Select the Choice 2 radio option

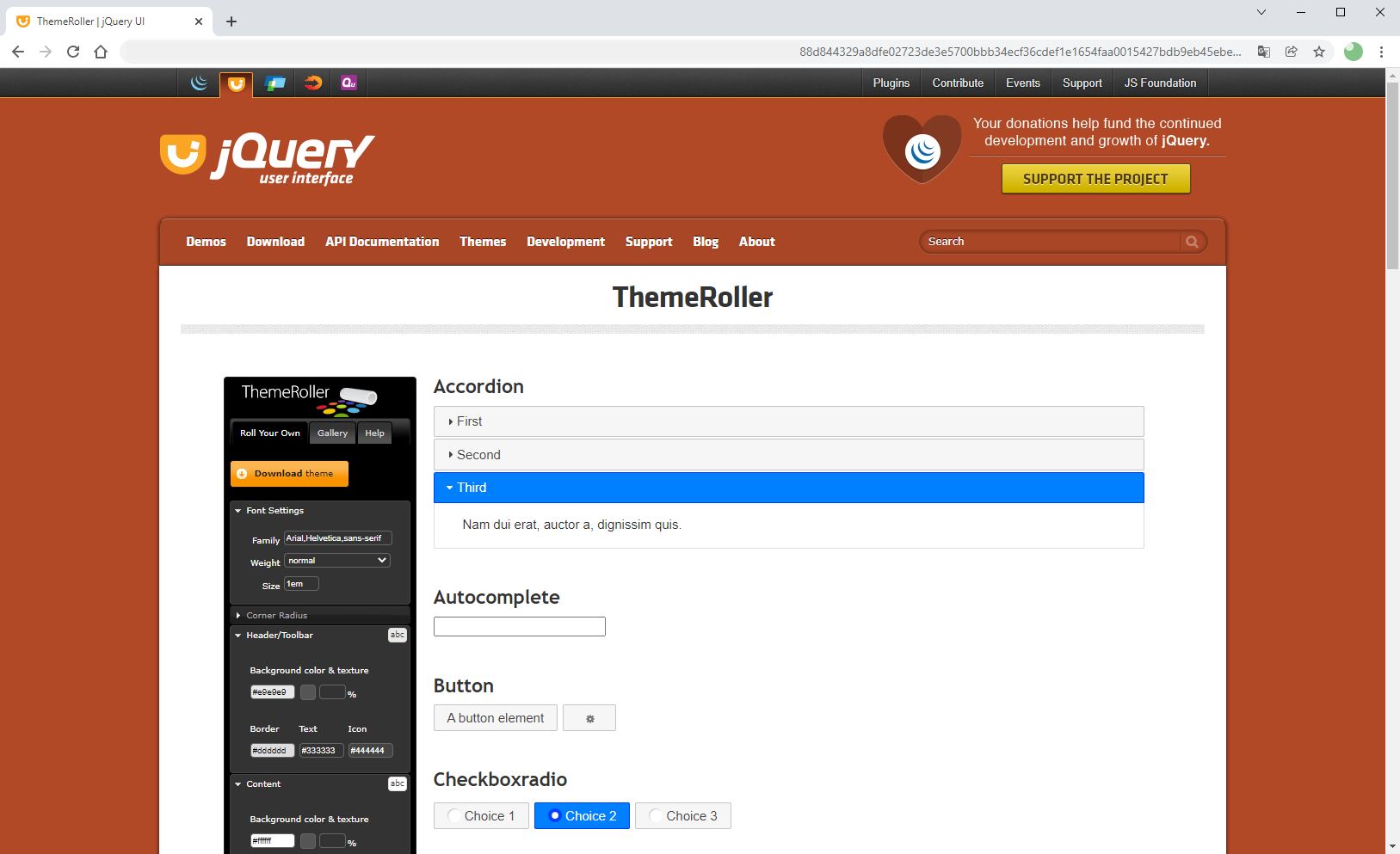tap(582, 816)
